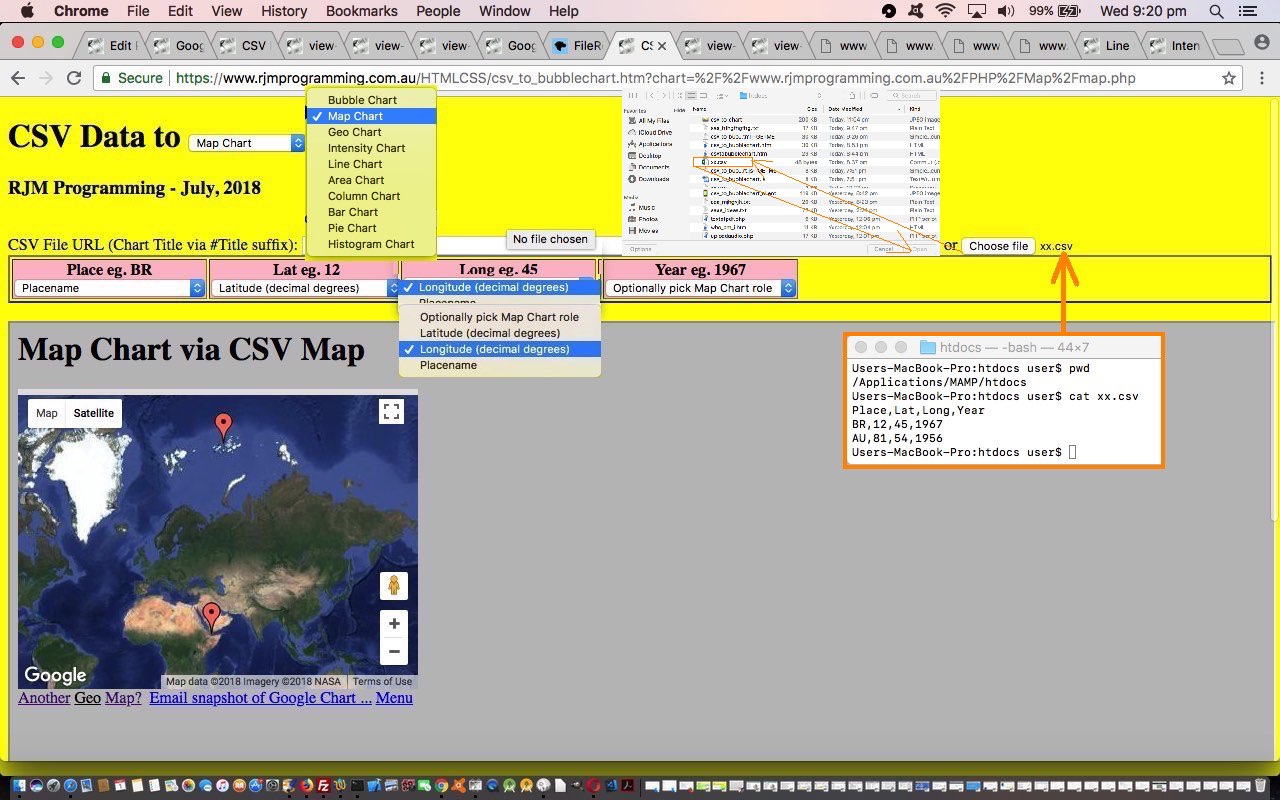Image resolution: width=1280 pixels, height=800 pixels.
Task: Click the Email snapshot of Google Chart link
Action: point(260,698)
